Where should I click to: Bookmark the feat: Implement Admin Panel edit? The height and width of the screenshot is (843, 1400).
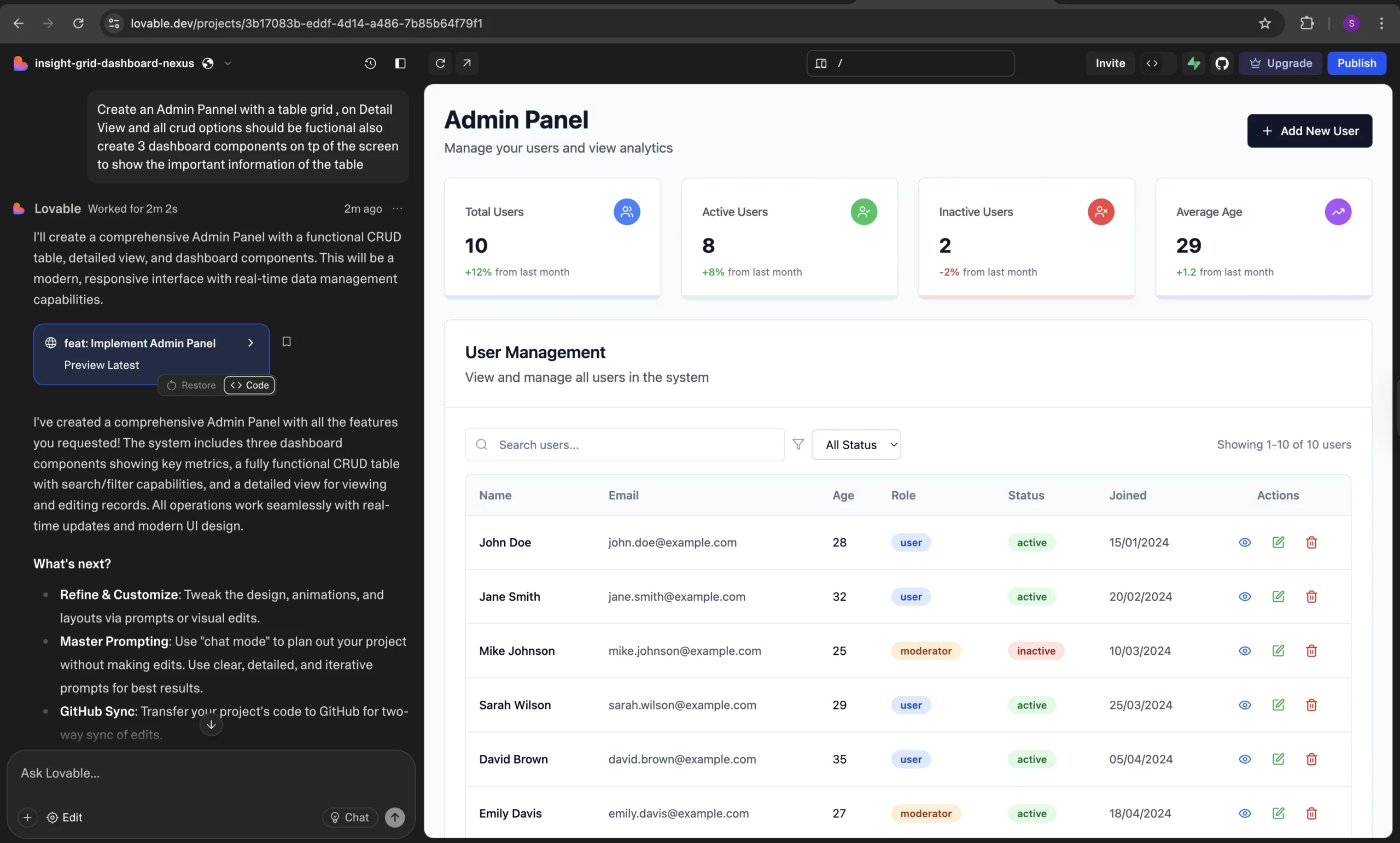[x=287, y=342]
